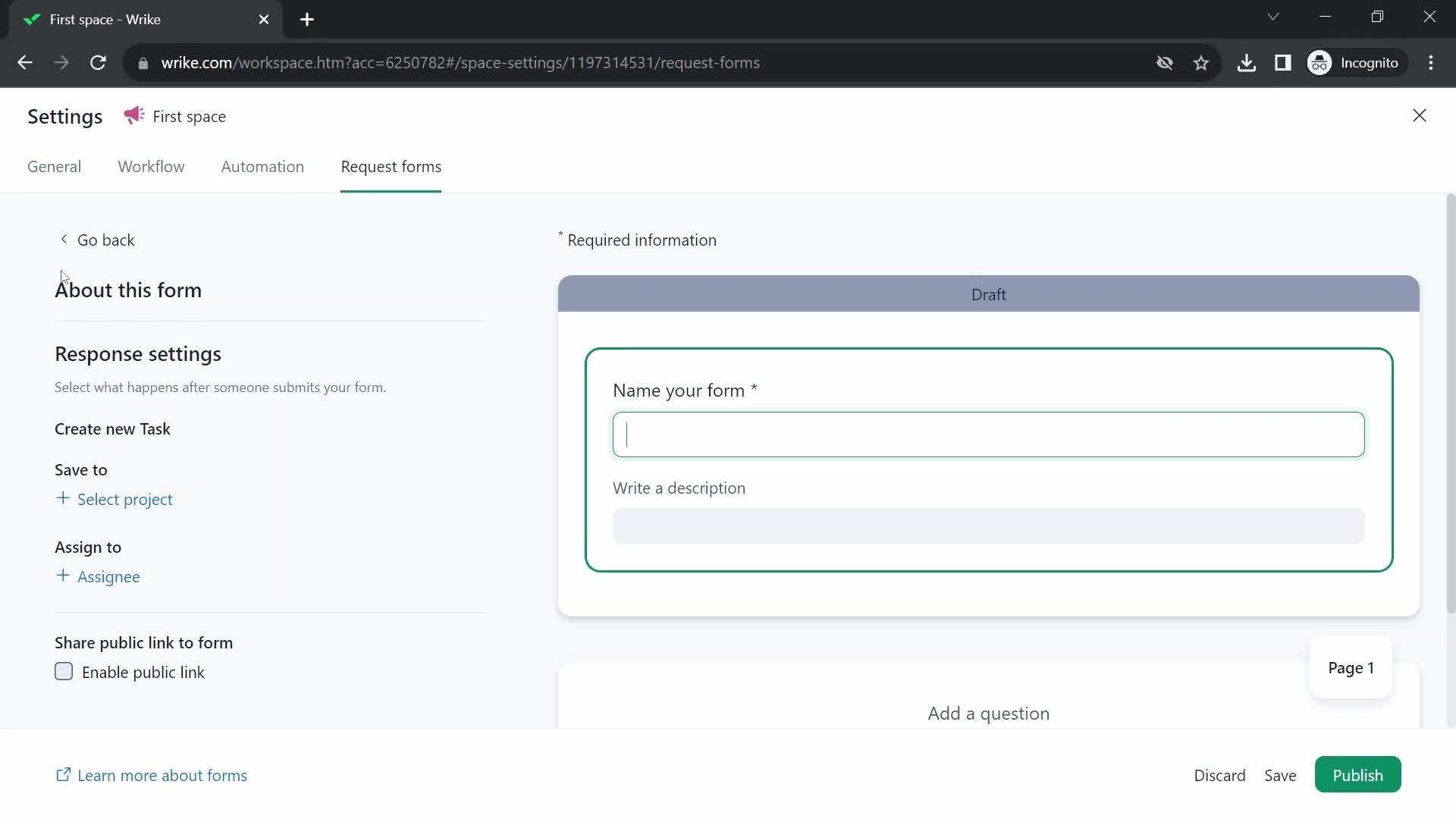Viewport: 1456px width, 819px height.
Task: Open the Chrome three-dot menu
Action: 1431,63
